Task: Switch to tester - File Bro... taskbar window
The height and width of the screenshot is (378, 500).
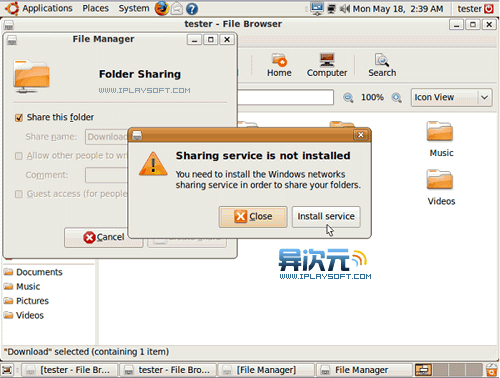Action: 168,370
